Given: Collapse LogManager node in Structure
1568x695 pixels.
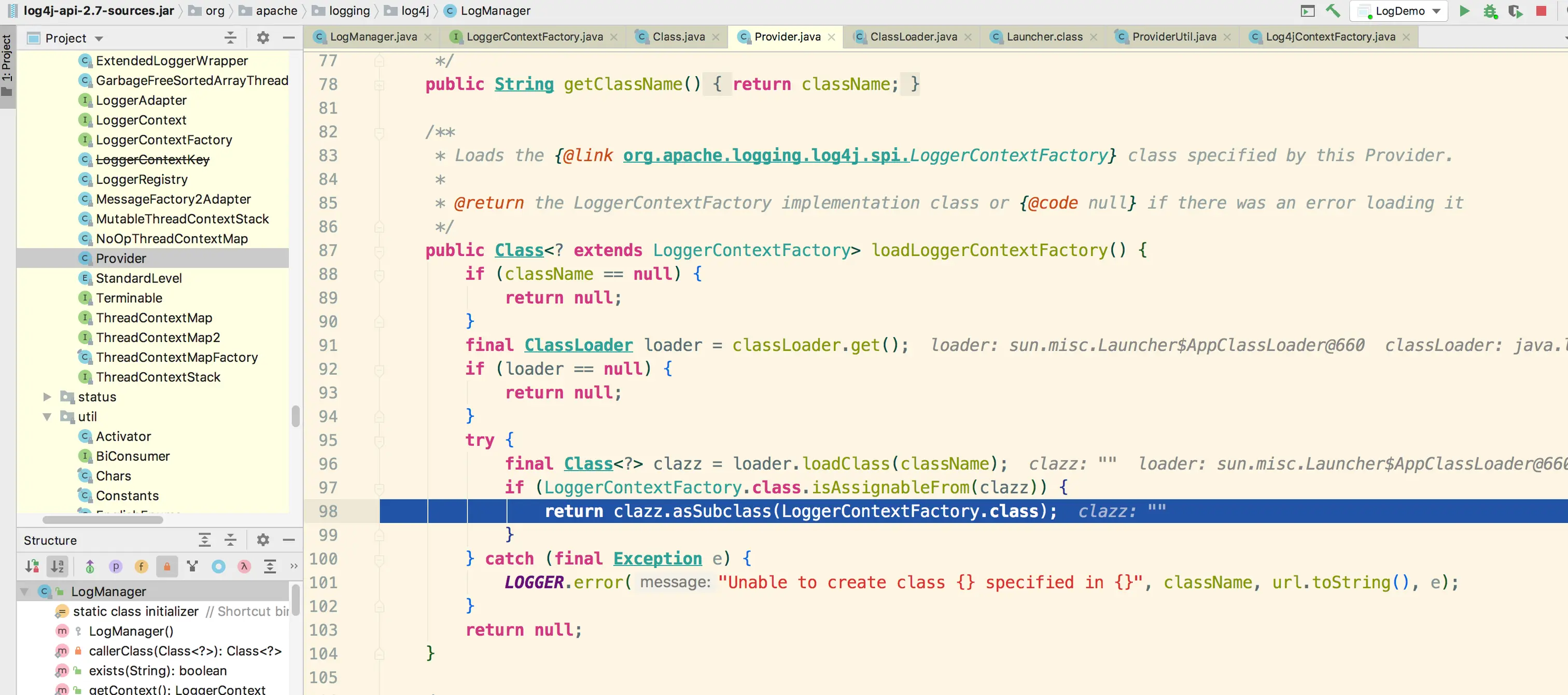Looking at the screenshot, I should coord(24,591).
